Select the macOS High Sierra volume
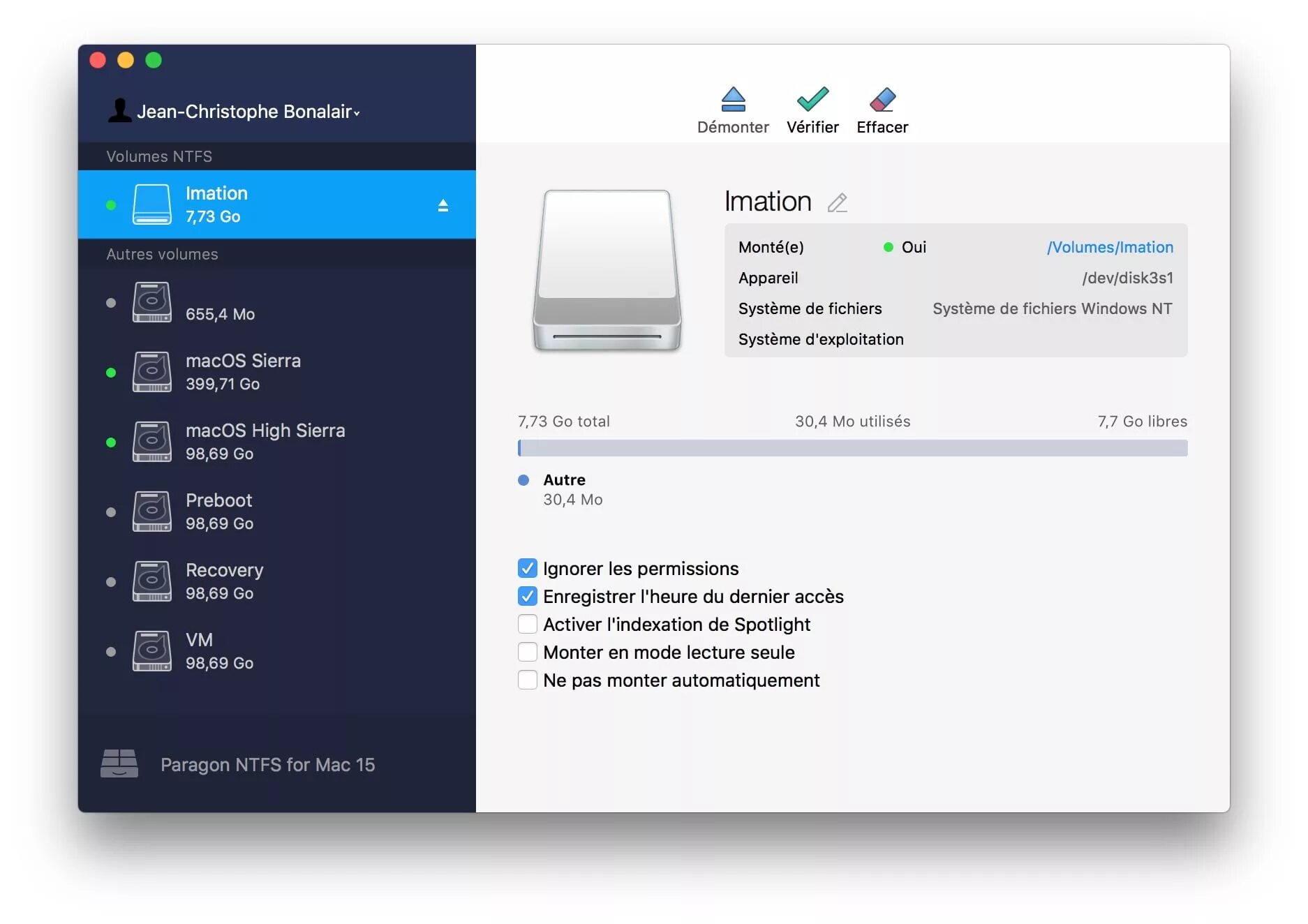Screen dimensions: 1308x924 [x=277, y=442]
